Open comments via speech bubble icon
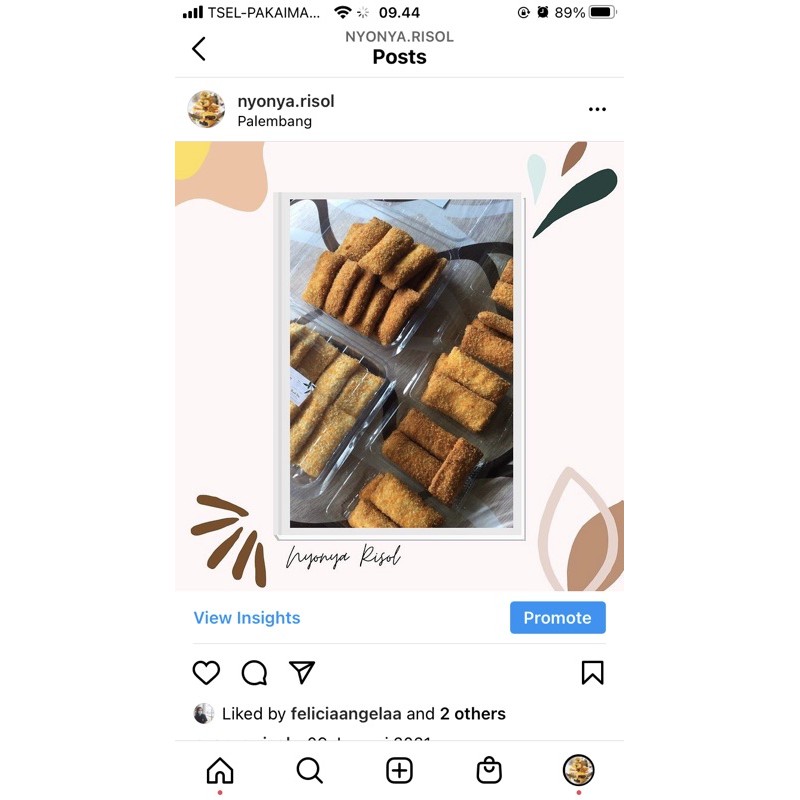 tap(254, 672)
